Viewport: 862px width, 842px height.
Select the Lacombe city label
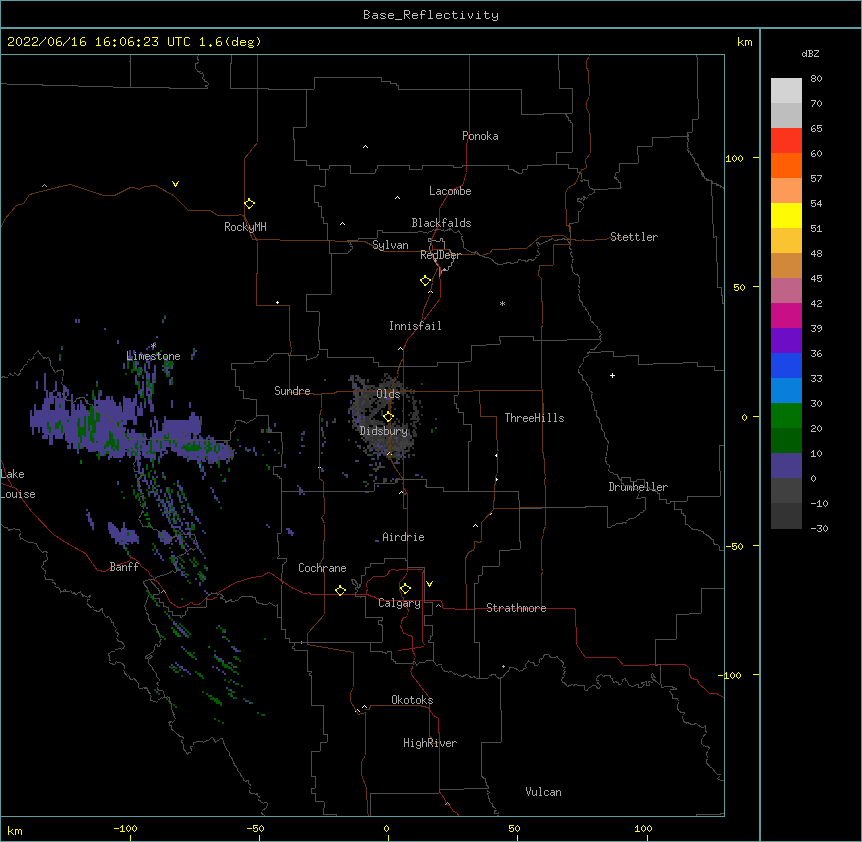click(450, 191)
